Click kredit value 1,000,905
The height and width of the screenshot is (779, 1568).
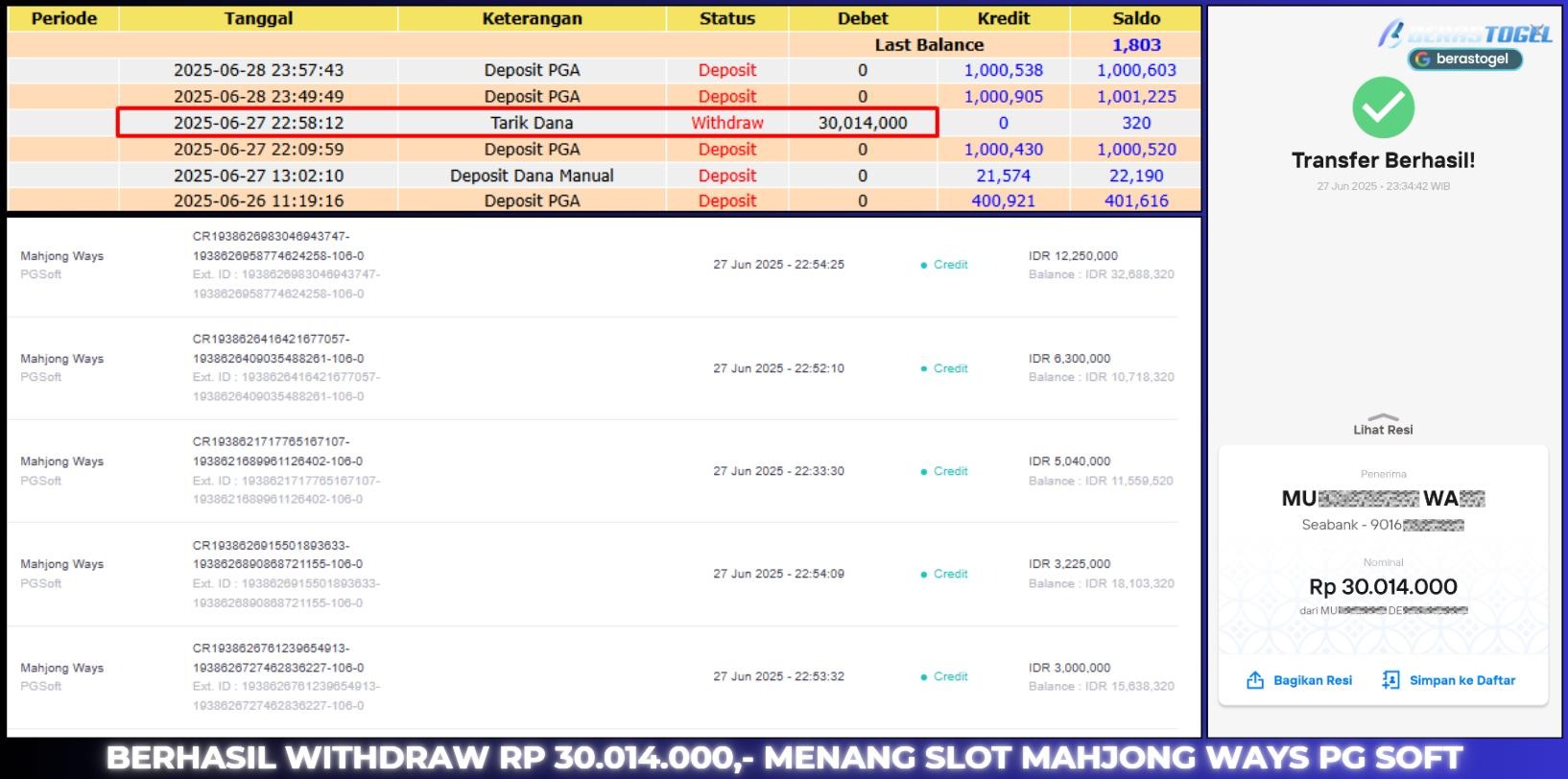click(1004, 96)
